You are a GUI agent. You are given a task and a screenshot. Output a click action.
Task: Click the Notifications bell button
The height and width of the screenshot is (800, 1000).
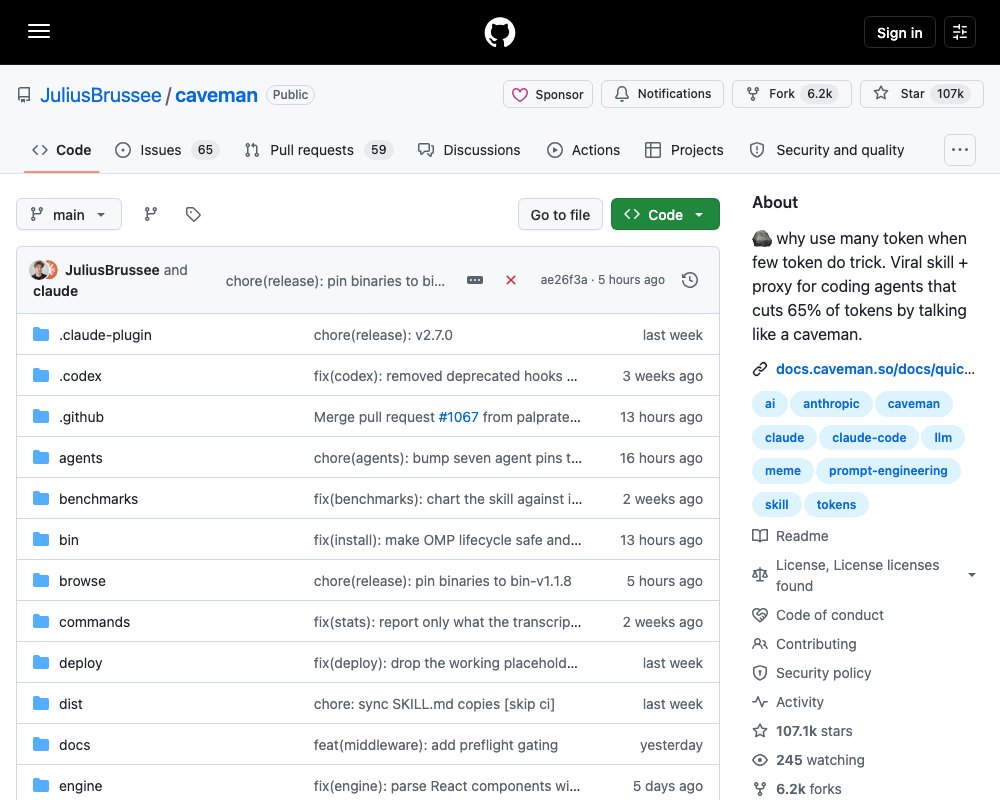pyautogui.click(x=663, y=94)
